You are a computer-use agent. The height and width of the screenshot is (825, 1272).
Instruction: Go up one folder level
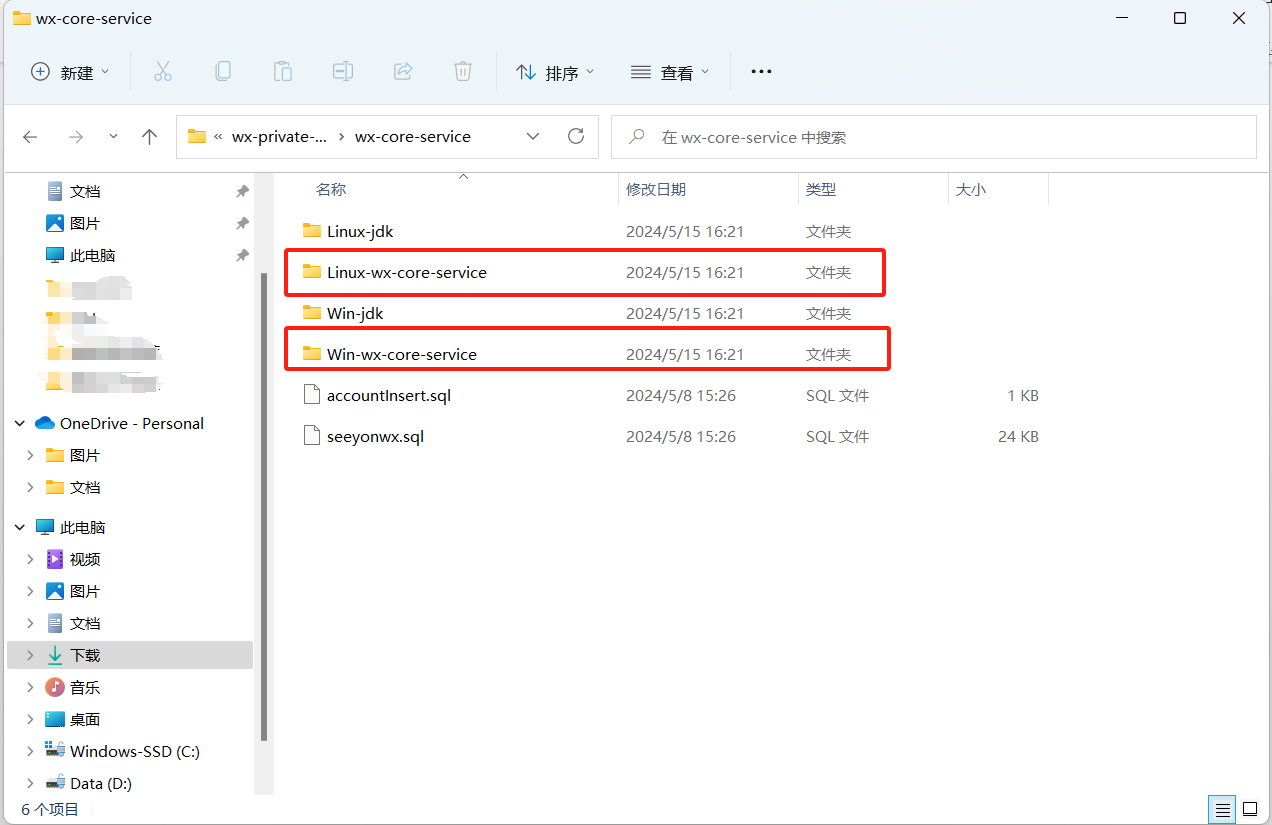pyautogui.click(x=150, y=137)
